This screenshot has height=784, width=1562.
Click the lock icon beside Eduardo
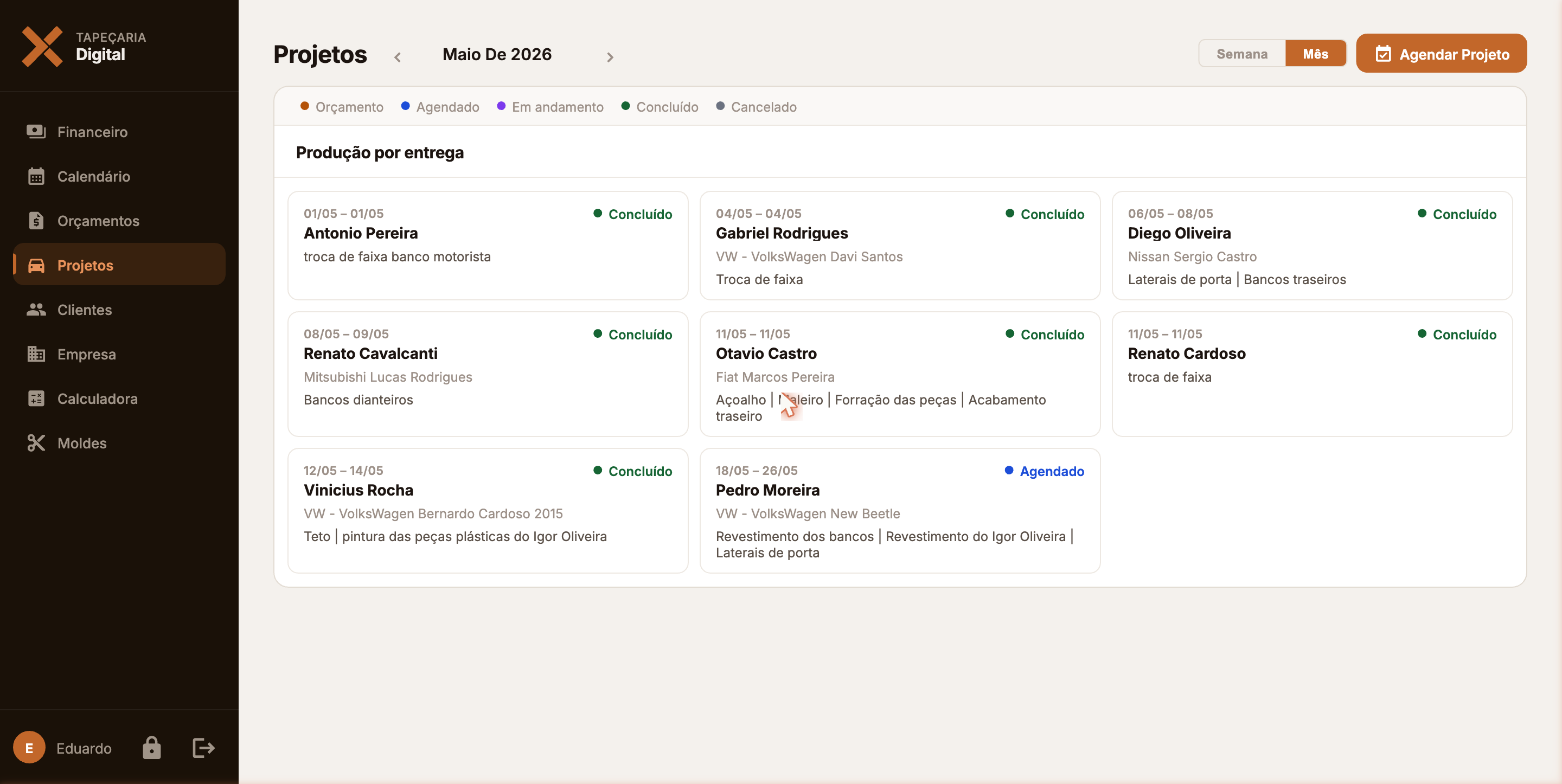pyautogui.click(x=152, y=748)
